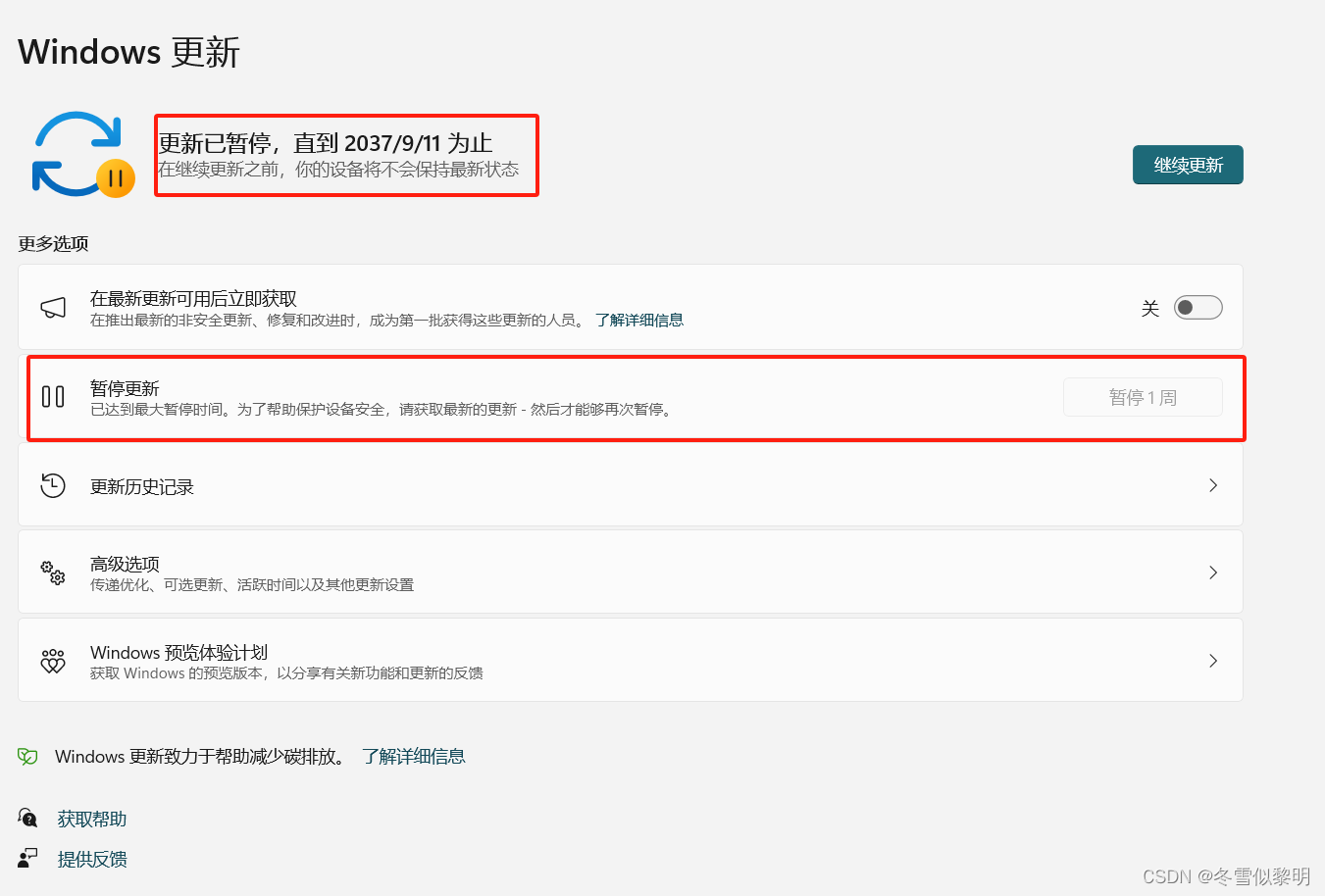The height and width of the screenshot is (896, 1325).
Task: Click the 在最新更新可用后立即获取 title text
Action: (x=193, y=299)
